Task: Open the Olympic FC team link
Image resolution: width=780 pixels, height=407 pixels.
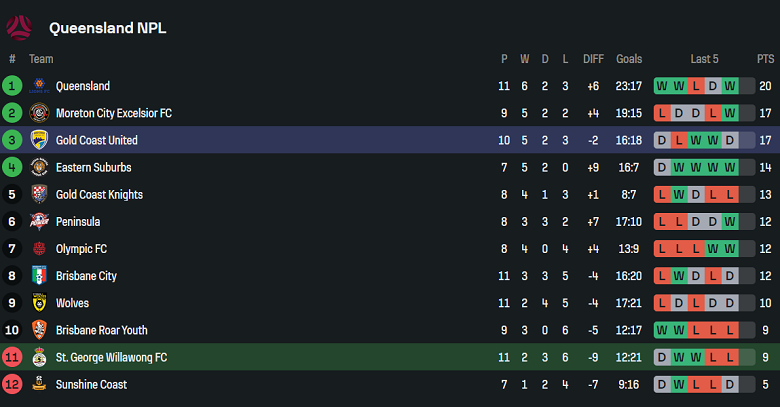Action: pyautogui.click(x=81, y=249)
